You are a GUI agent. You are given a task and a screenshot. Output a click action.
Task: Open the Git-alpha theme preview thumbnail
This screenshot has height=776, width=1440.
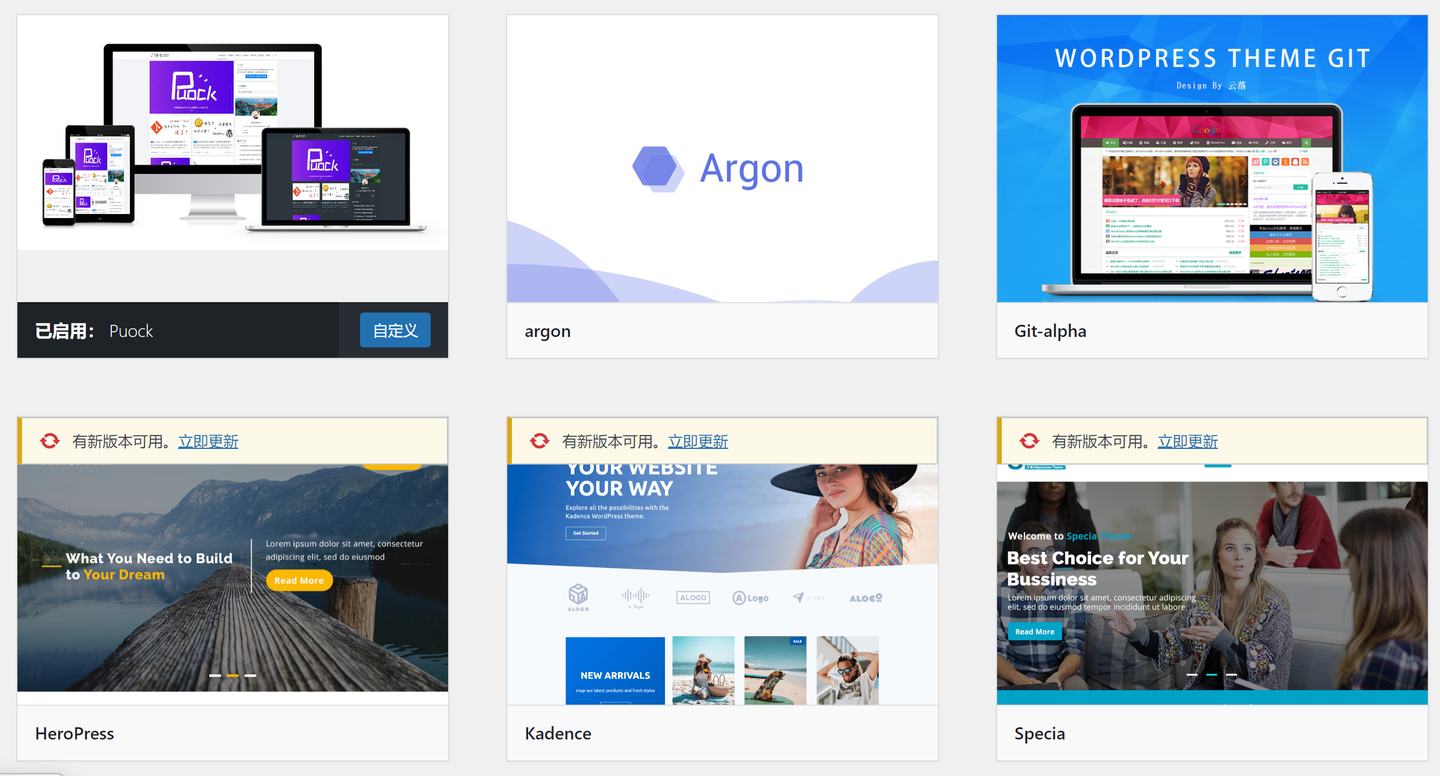tap(1211, 160)
